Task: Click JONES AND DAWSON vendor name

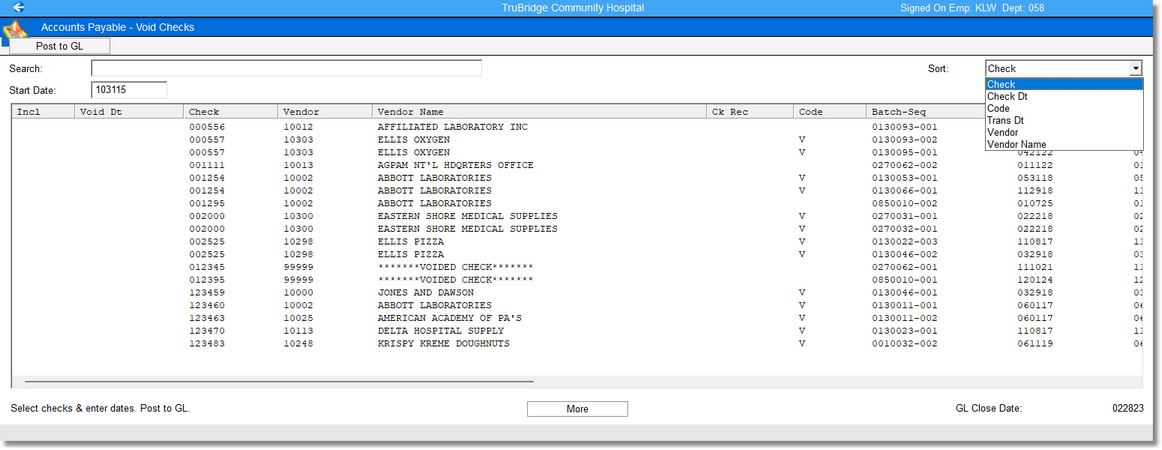Action: 425,293
